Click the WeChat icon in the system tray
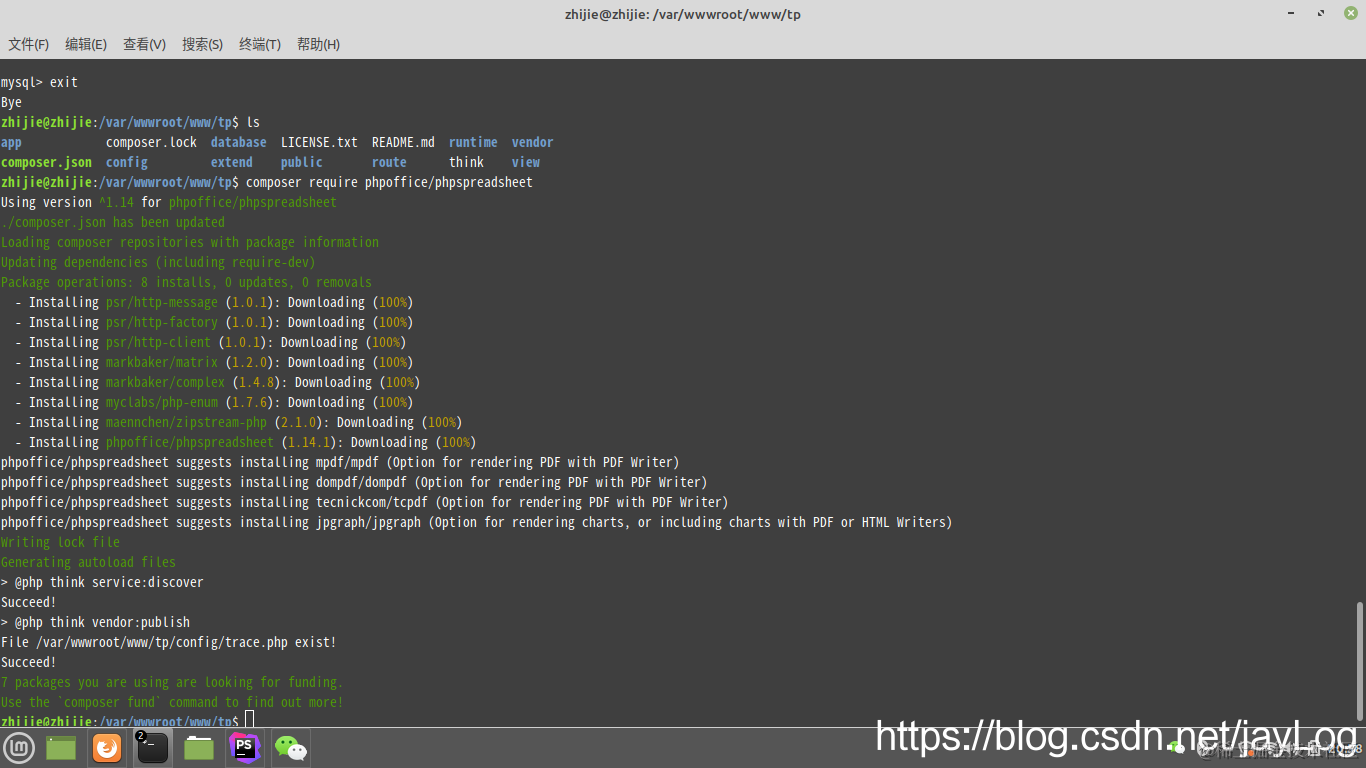The height and width of the screenshot is (768, 1366). (1176, 749)
